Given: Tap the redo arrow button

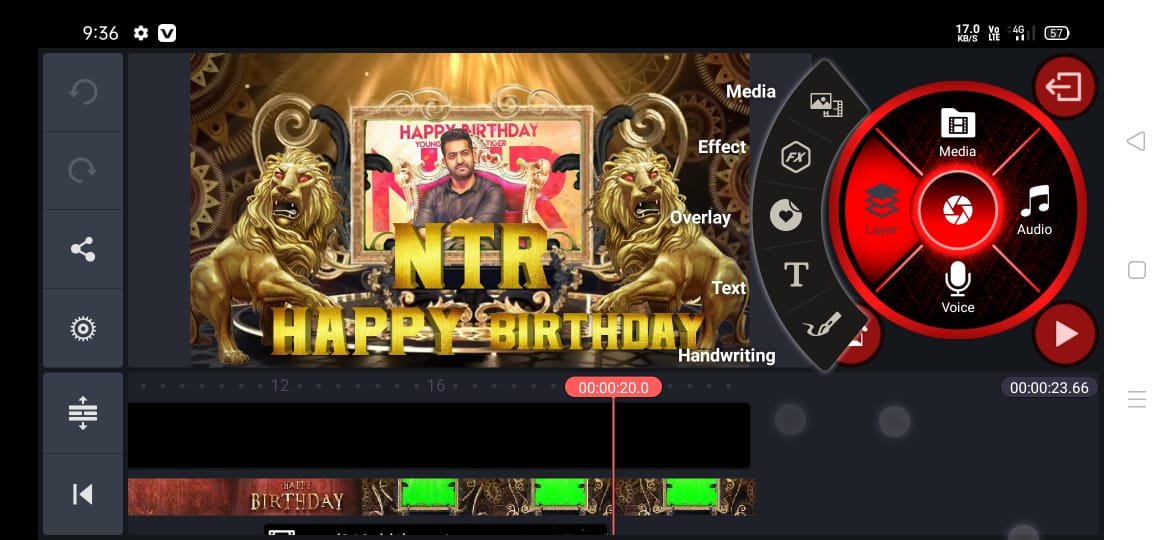Looking at the screenshot, I should (x=83, y=171).
